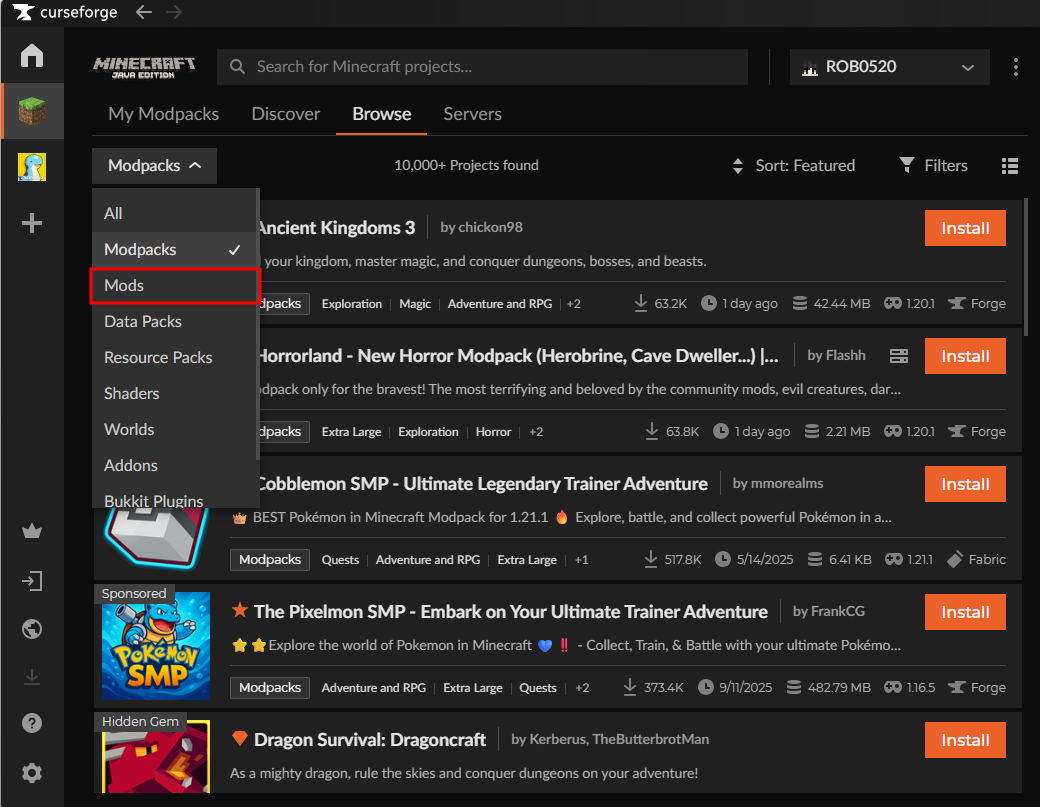Click the server icon beside Horrorland author

tap(899, 356)
